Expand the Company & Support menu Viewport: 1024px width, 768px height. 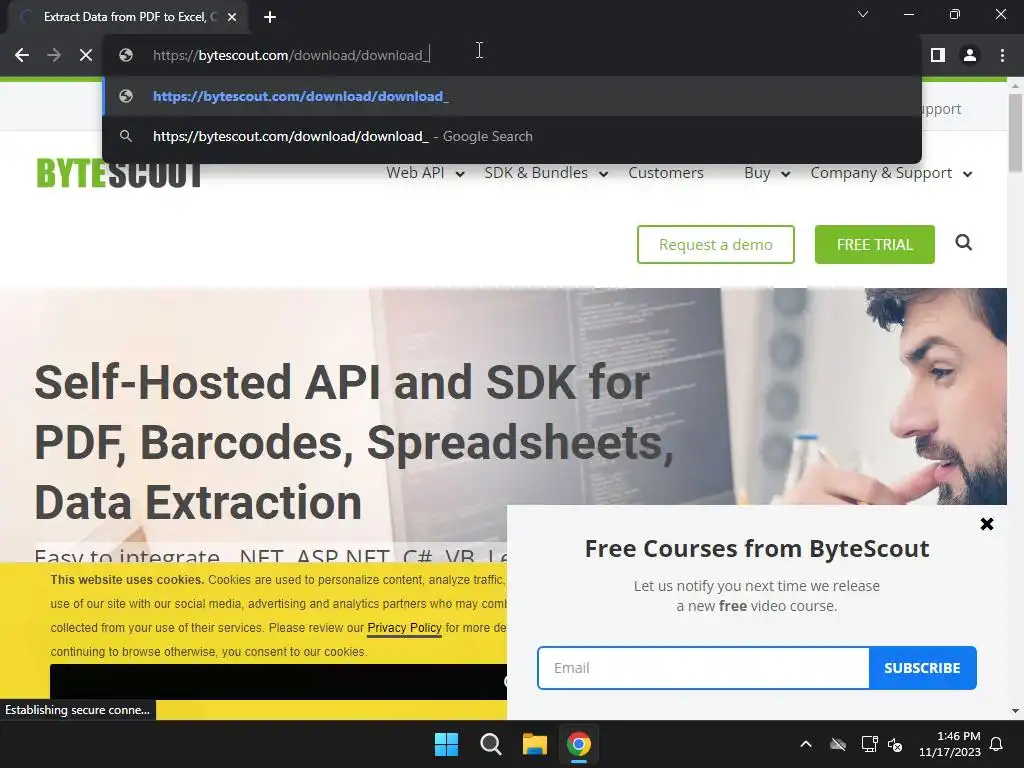(x=891, y=173)
